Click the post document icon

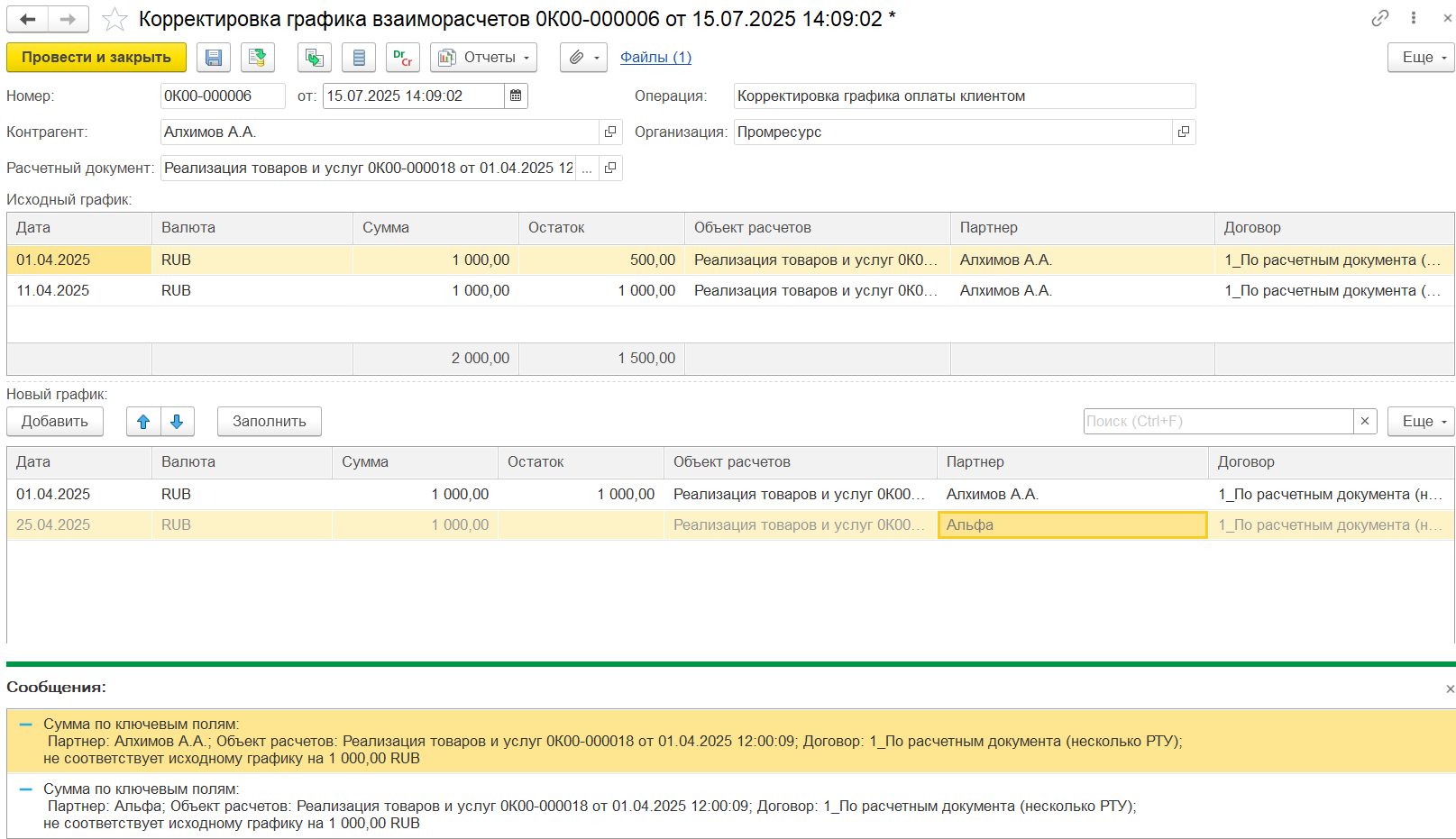pos(257,58)
